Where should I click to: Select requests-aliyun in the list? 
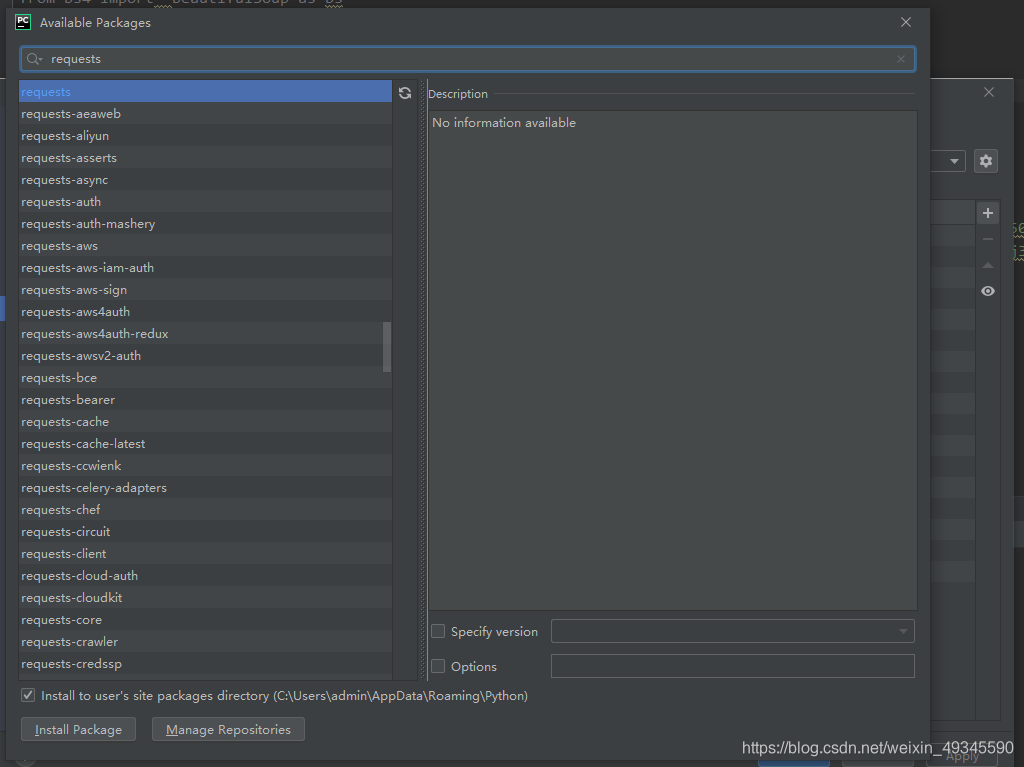coord(205,136)
